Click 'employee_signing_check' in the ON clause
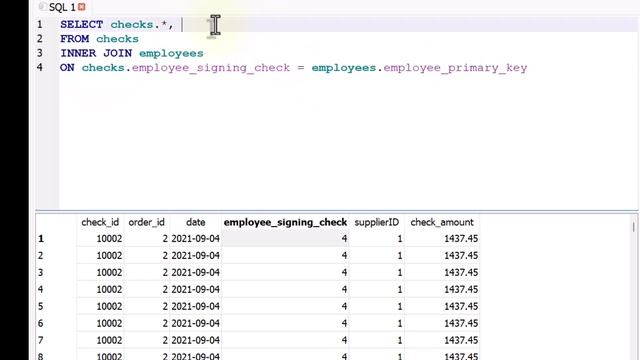This screenshot has width=640, height=360. [x=211, y=68]
